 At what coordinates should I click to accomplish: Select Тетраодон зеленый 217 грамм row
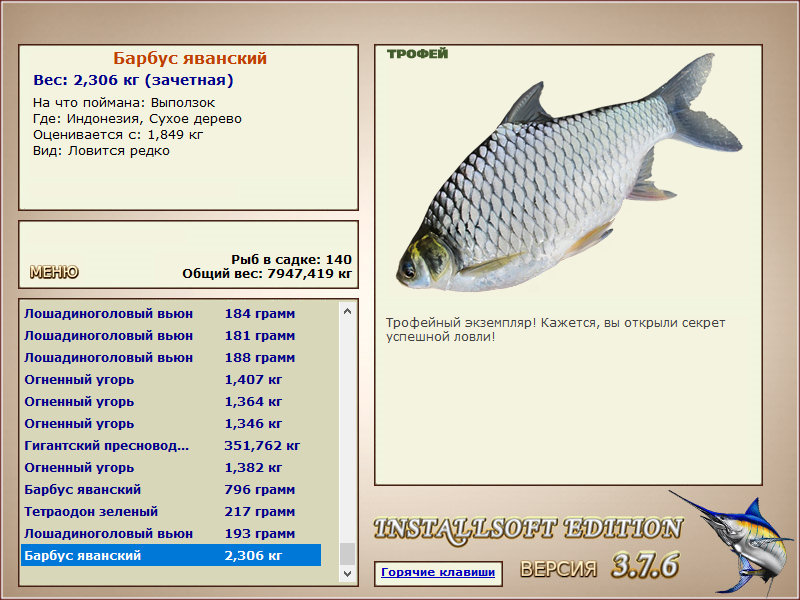171,511
